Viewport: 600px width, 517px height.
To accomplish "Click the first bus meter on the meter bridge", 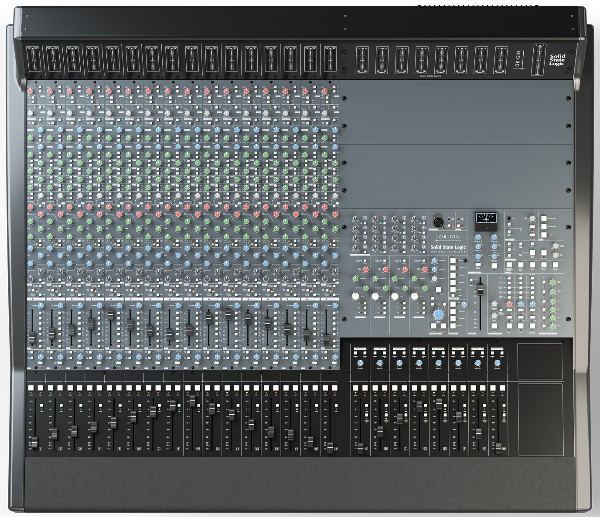I will (362, 60).
